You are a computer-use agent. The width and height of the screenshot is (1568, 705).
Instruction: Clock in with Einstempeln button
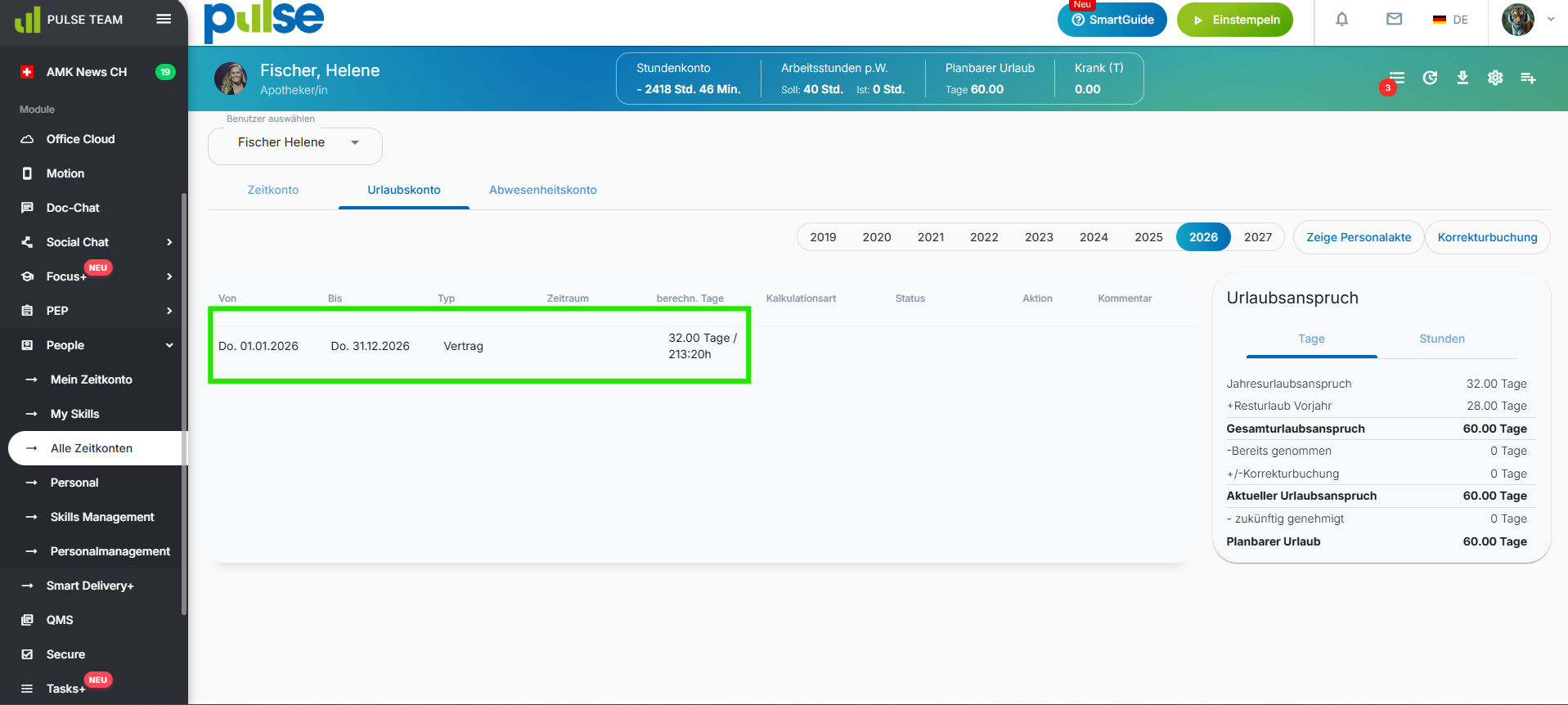click(x=1235, y=20)
